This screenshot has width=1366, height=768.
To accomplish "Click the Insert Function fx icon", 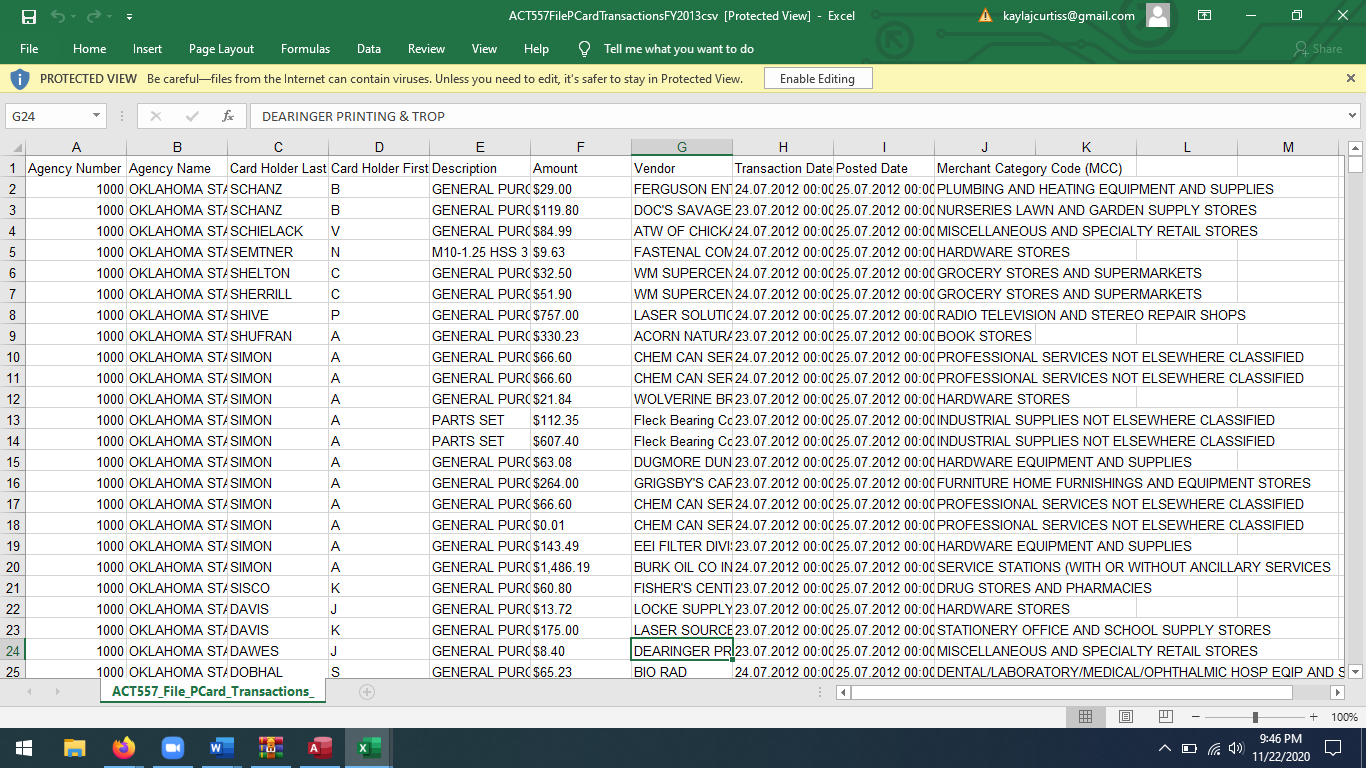I will 228,115.
